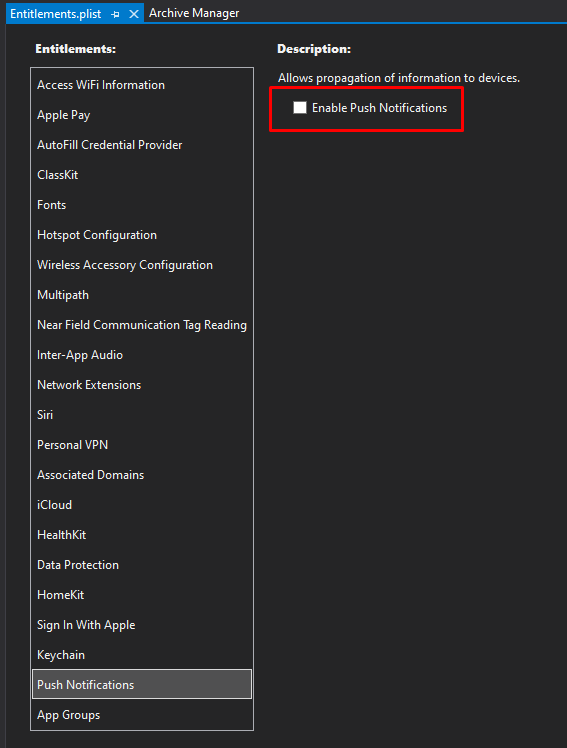Viewport: 567px width, 748px height.
Task: Enable Push Notifications checkbox
Action: [x=299, y=108]
